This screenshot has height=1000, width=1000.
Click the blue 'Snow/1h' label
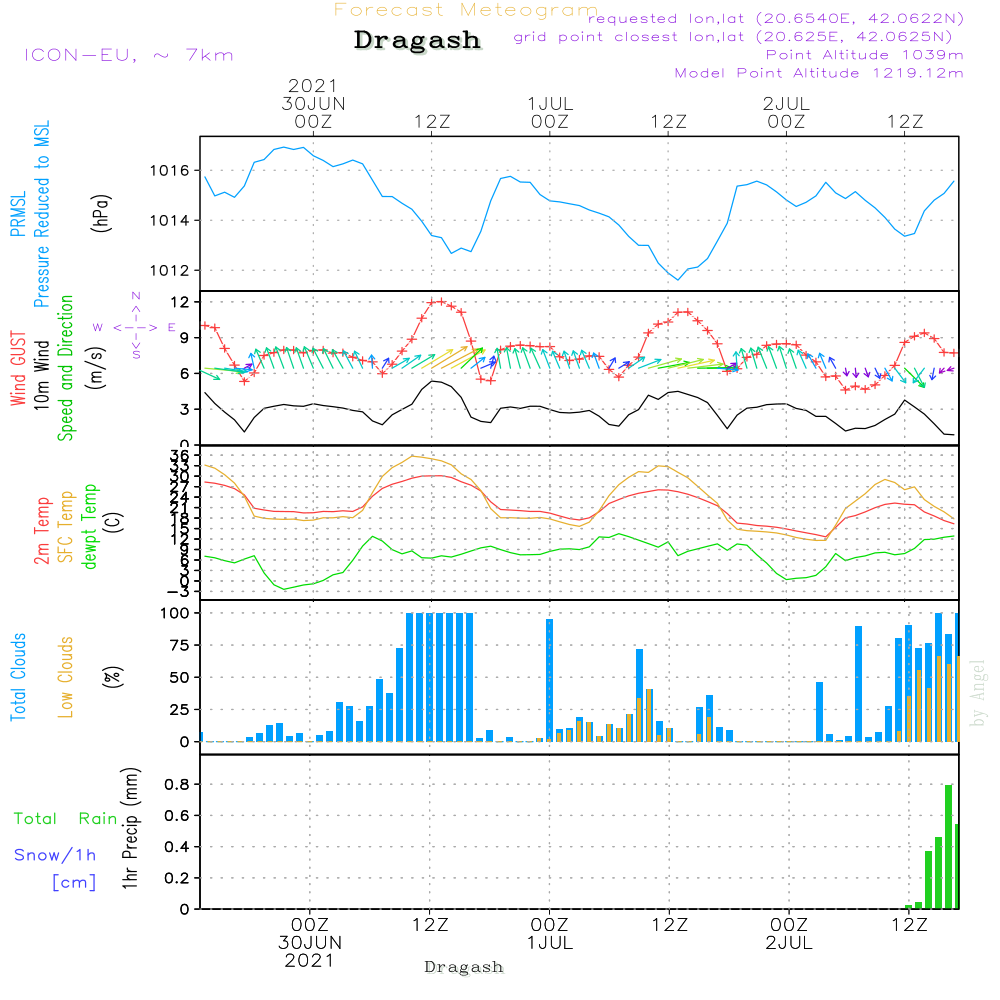click(x=55, y=855)
